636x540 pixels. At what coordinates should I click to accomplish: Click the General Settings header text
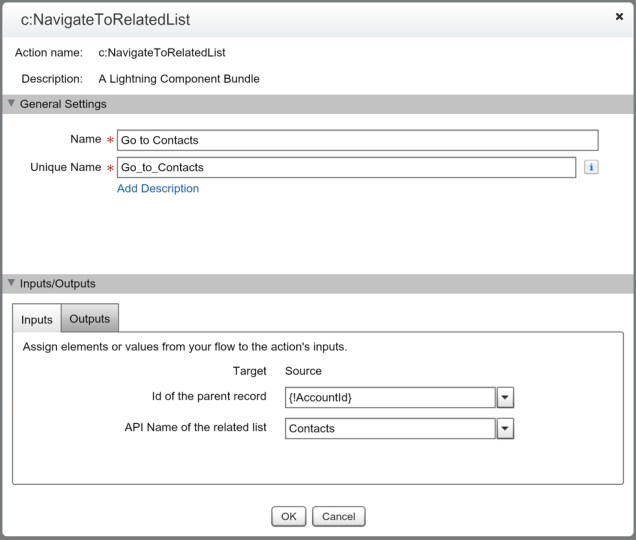pyautogui.click(x=63, y=104)
